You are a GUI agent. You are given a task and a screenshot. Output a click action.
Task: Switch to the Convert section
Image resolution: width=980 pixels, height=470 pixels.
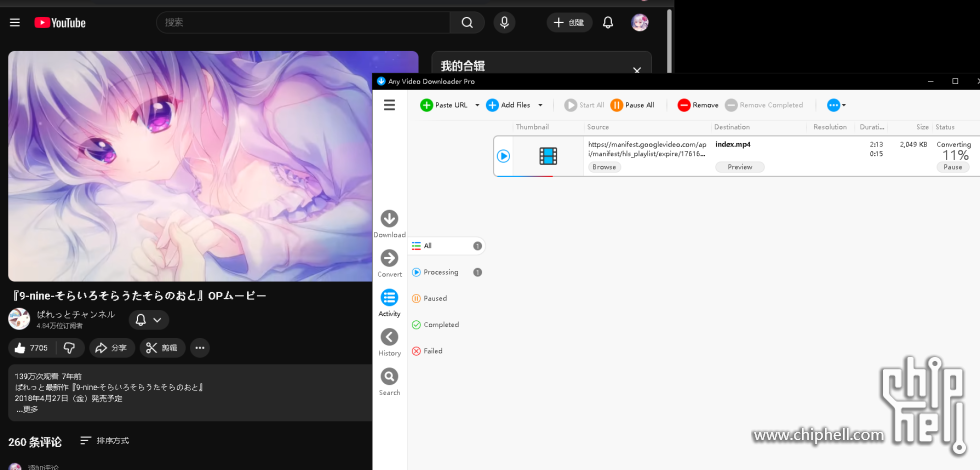[x=389, y=258]
